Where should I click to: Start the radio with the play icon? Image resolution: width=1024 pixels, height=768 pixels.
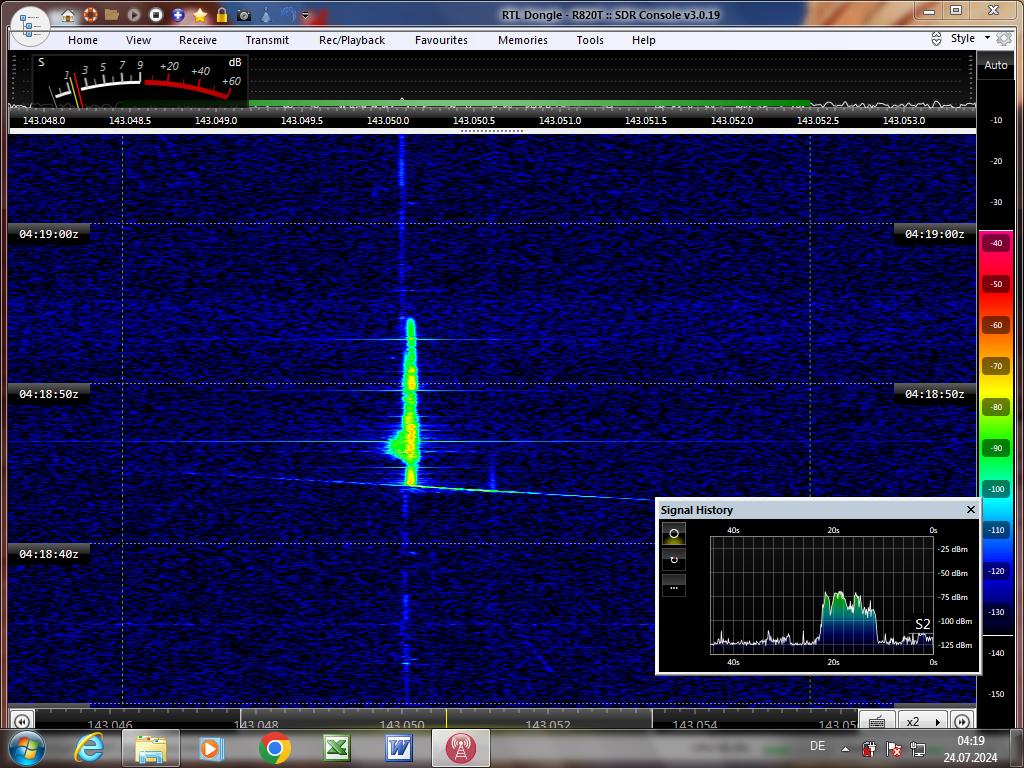[134, 15]
